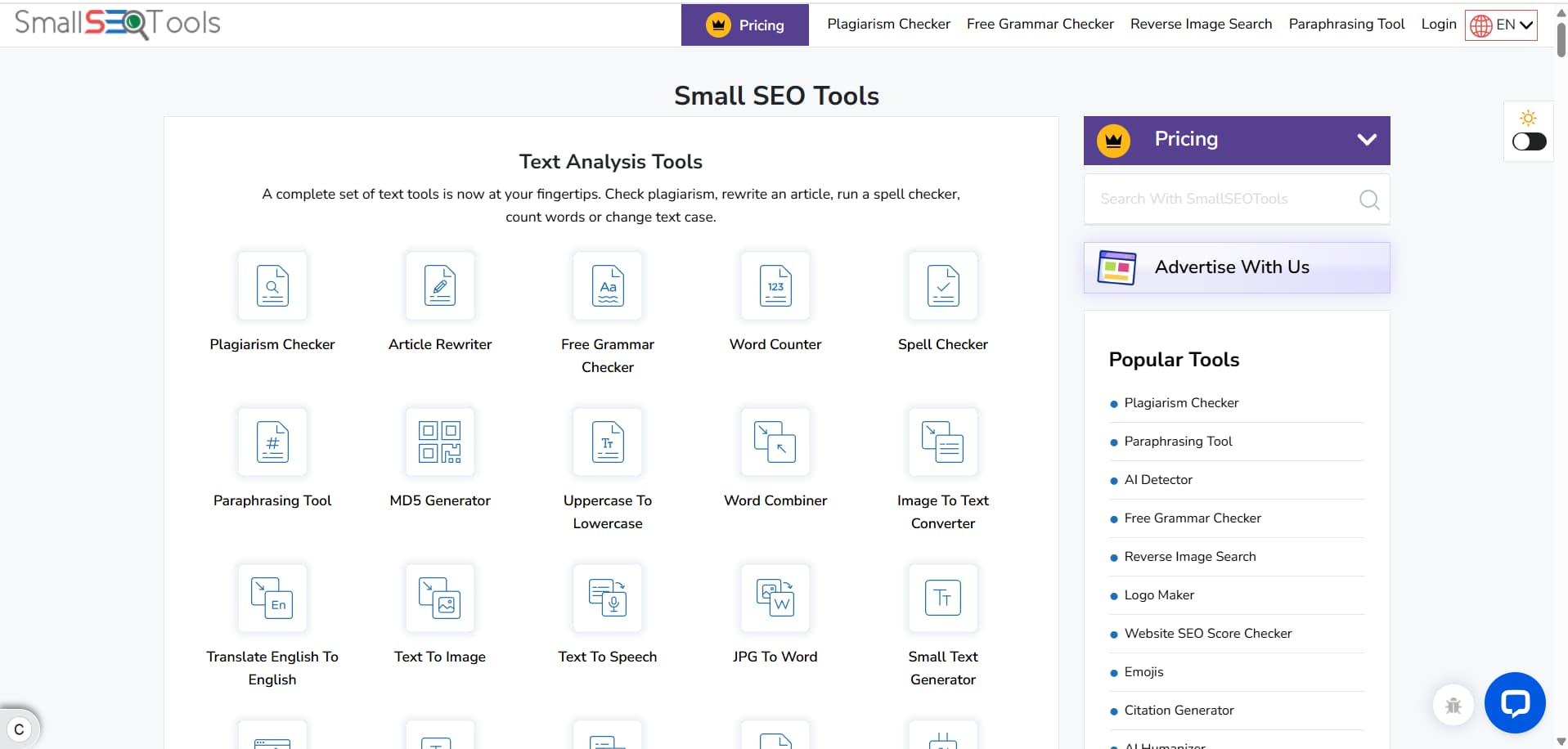The height and width of the screenshot is (749, 1568).
Task: Click the round C badge at bottom left
Action: tap(19, 729)
